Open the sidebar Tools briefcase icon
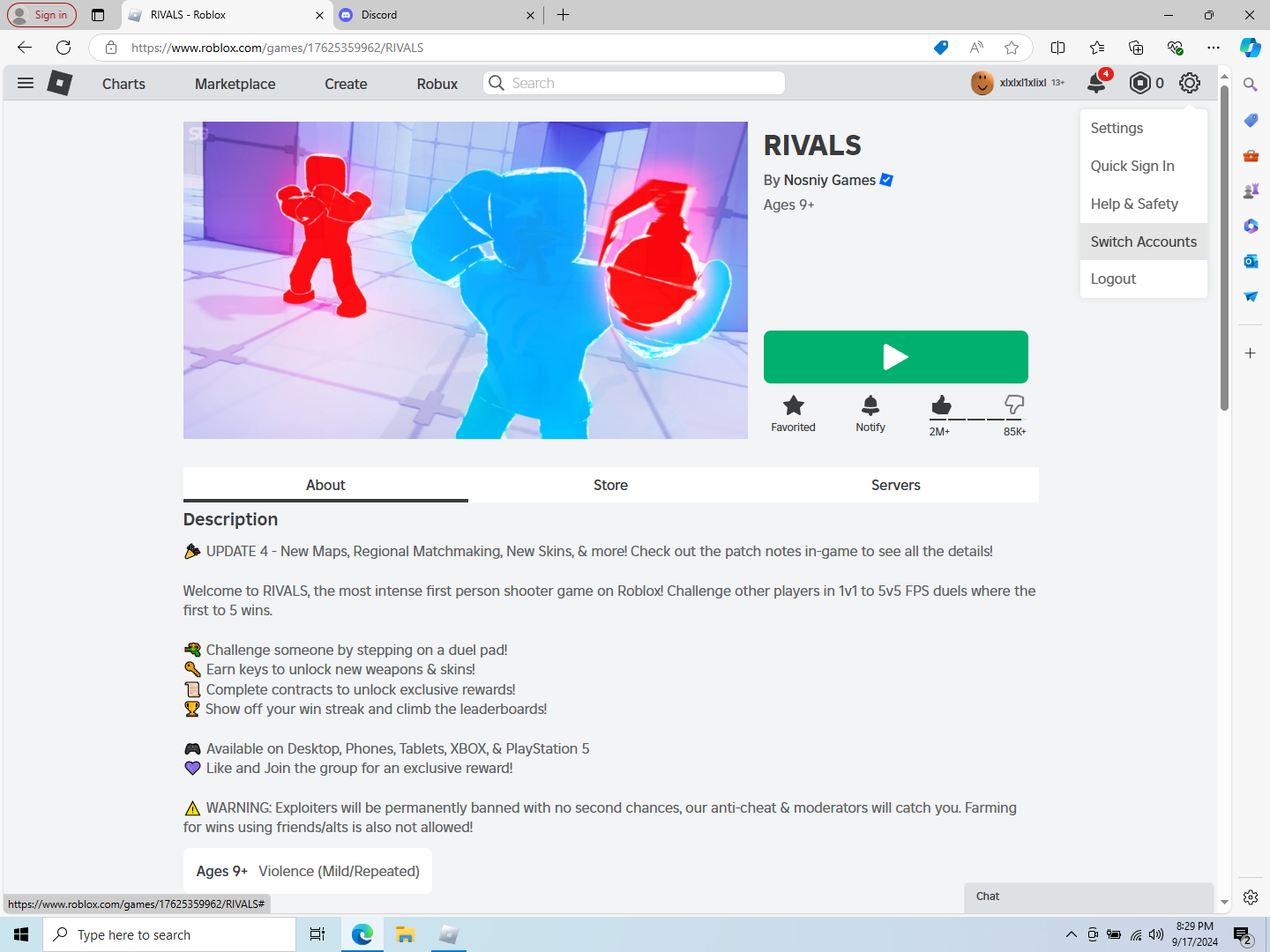This screenshot has height=952, width=1270. [1251, 155]
